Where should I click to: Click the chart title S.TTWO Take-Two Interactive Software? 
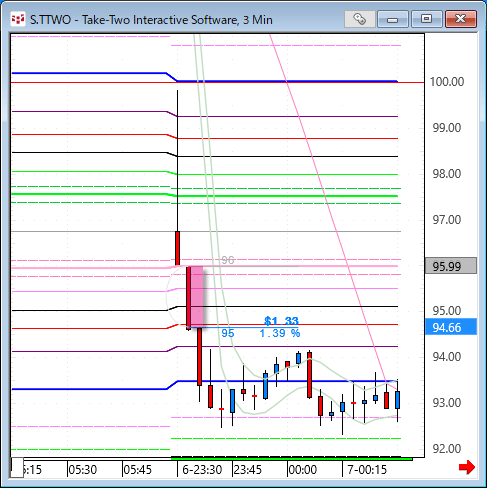pyautogui.click(x=151, y=20)
